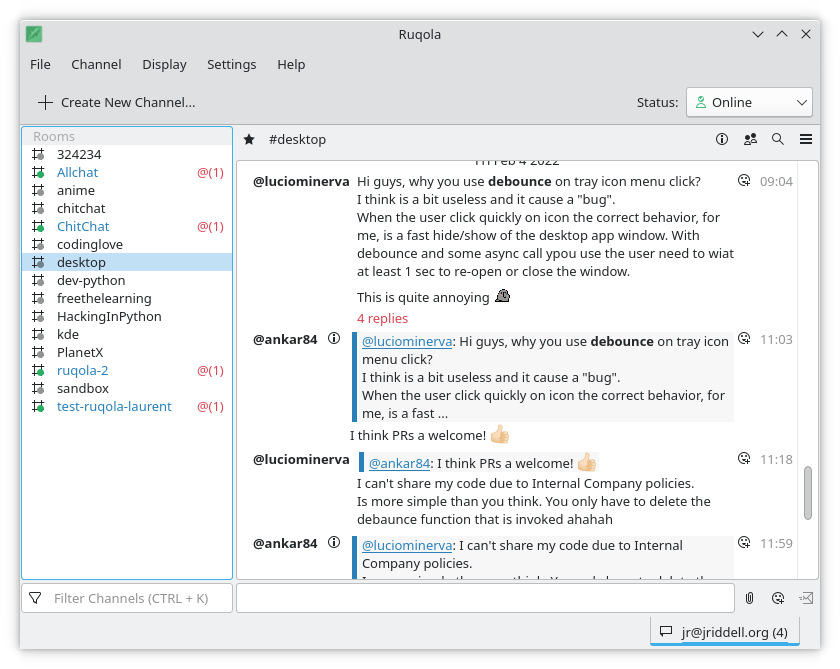Click Create New Channel button

pyautogui.click(x=116, y=102)
